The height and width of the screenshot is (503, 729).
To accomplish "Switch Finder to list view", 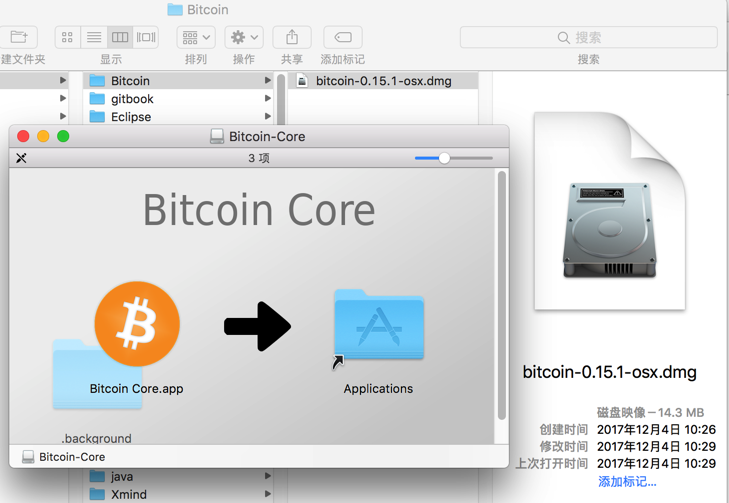I will tap(94, 37).
